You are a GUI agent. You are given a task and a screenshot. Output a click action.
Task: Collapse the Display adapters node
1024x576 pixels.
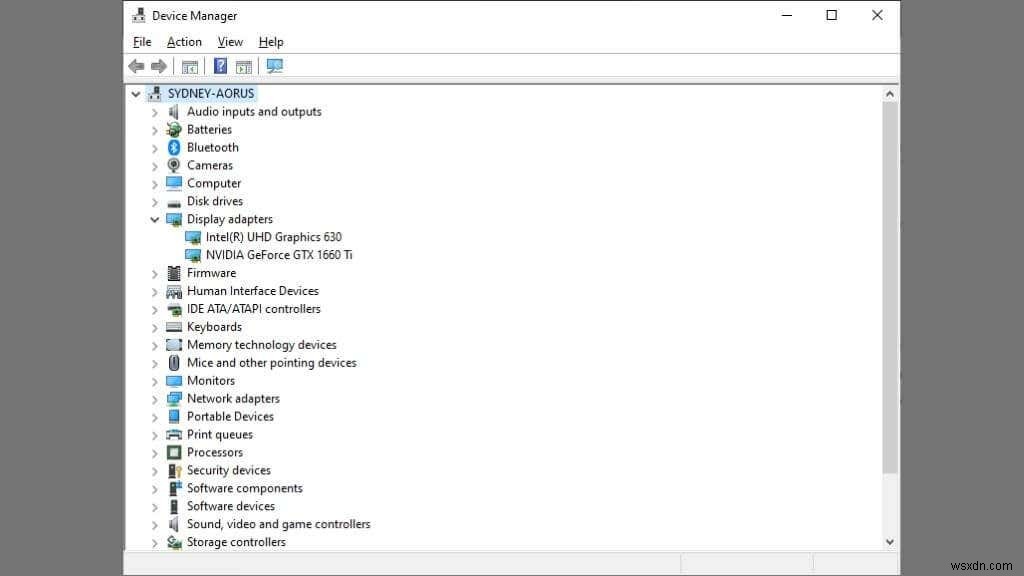(x=155, y=219)
